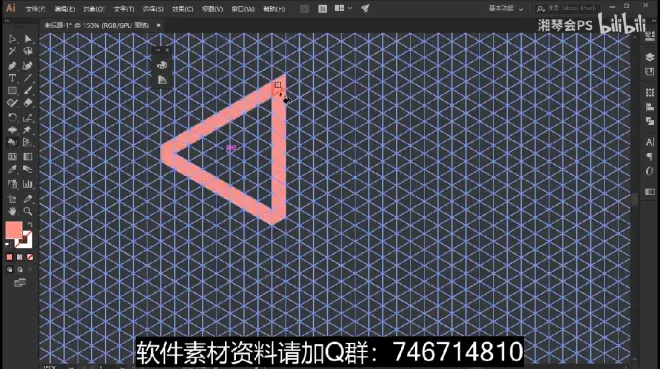The image size is (660, 369).
Task: Apply Gradient mode button
Action: point(20,257)
